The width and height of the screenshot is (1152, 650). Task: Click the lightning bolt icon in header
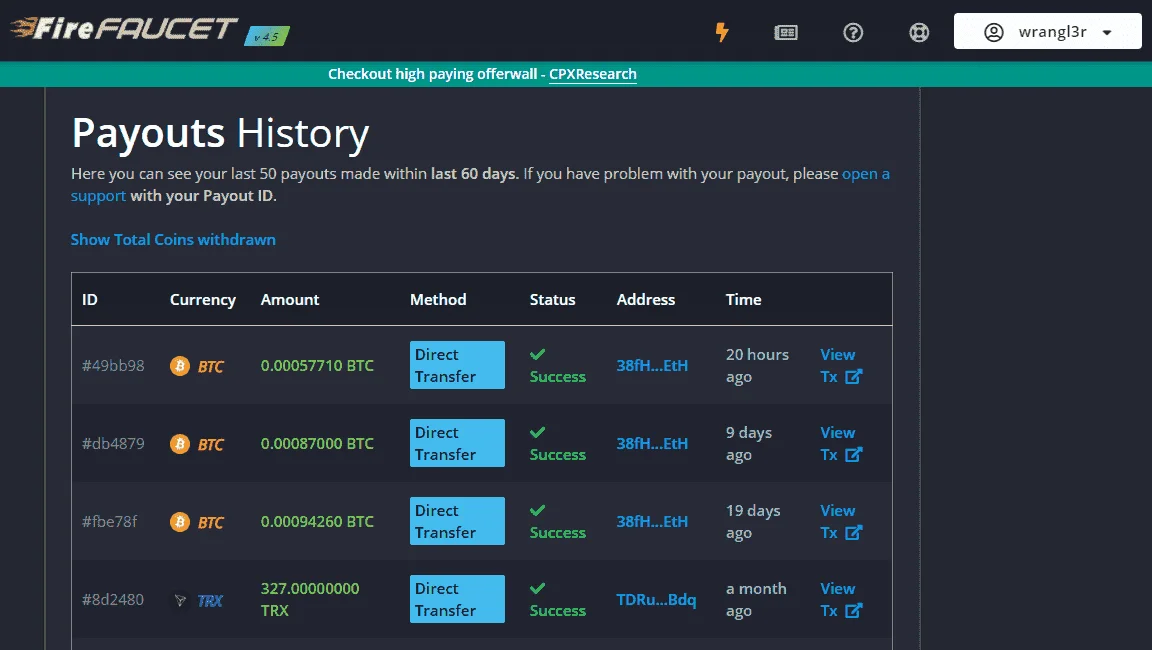(x=722, y=32)
